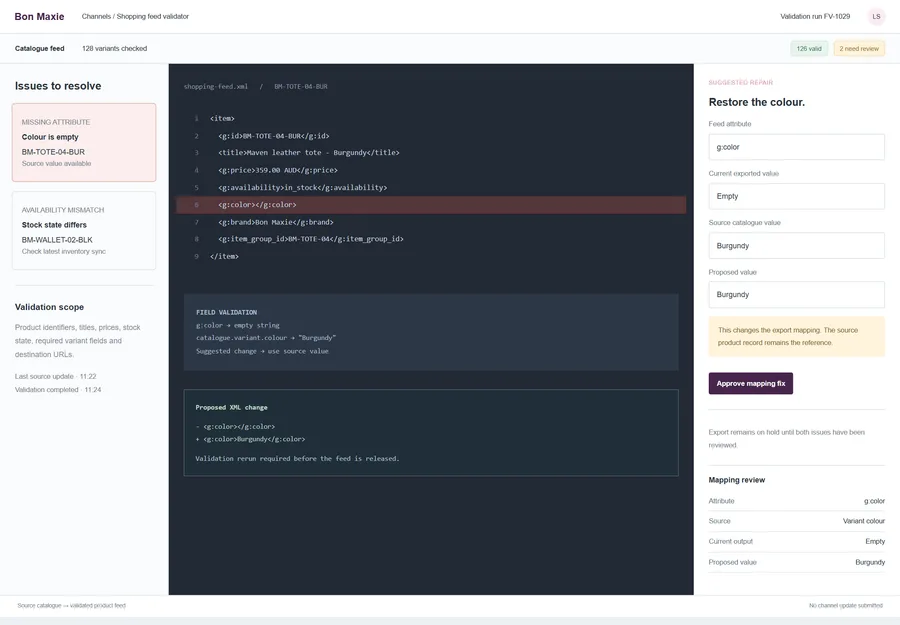Click the BM-WALLET-02-BLK product identifier
The height and width of the screenshot is (625, 900).
57,240
